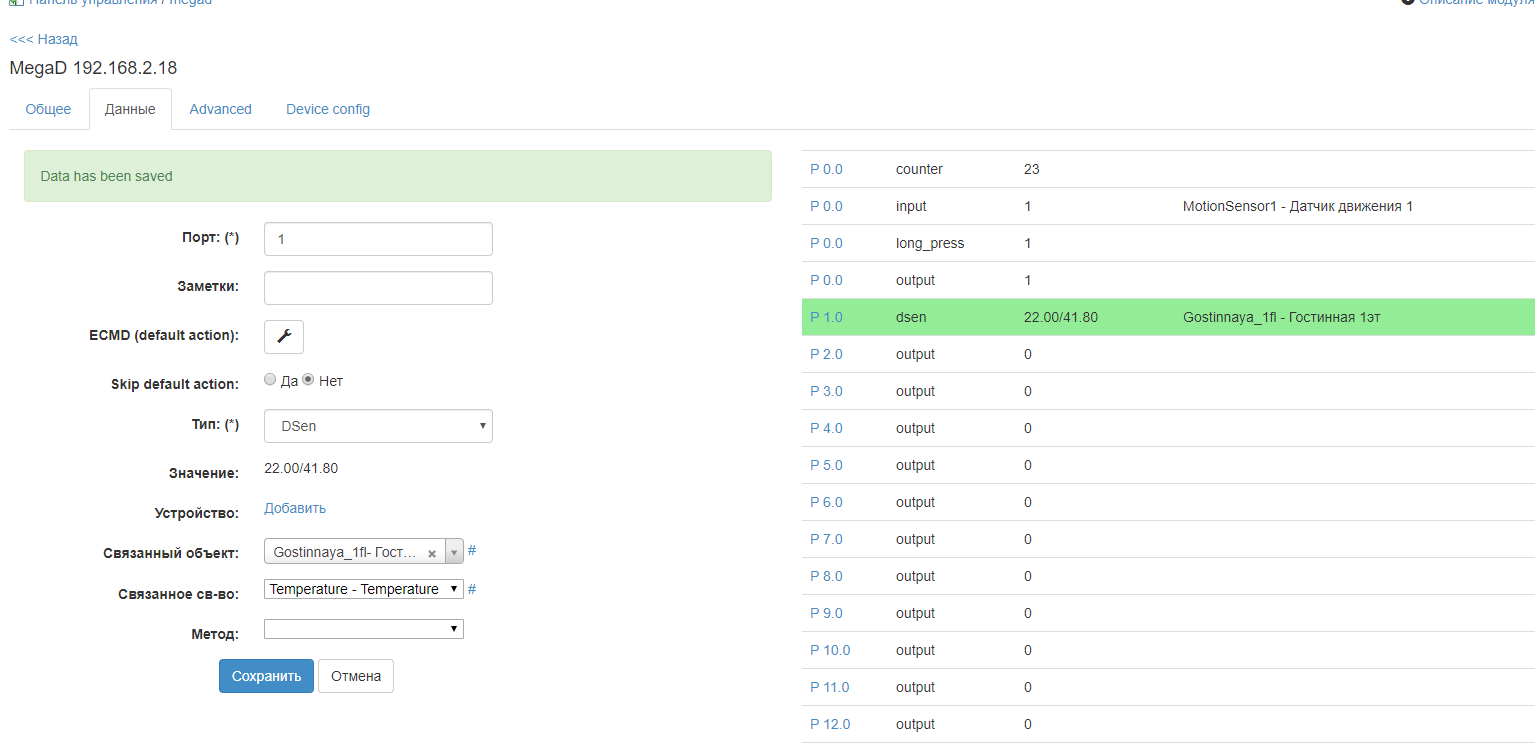Click the # link beside Связанное св-во

point(472,589)
